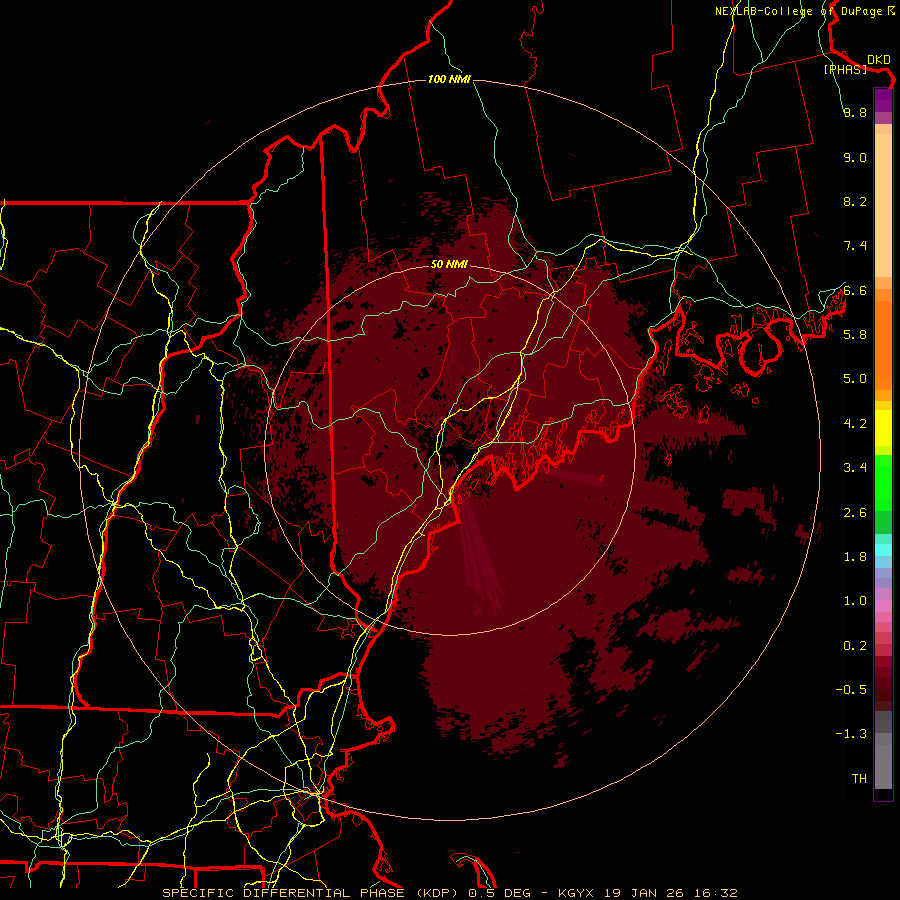
Task: Pick the yellow segment of the color bar
Action: (x=883, y=428)
